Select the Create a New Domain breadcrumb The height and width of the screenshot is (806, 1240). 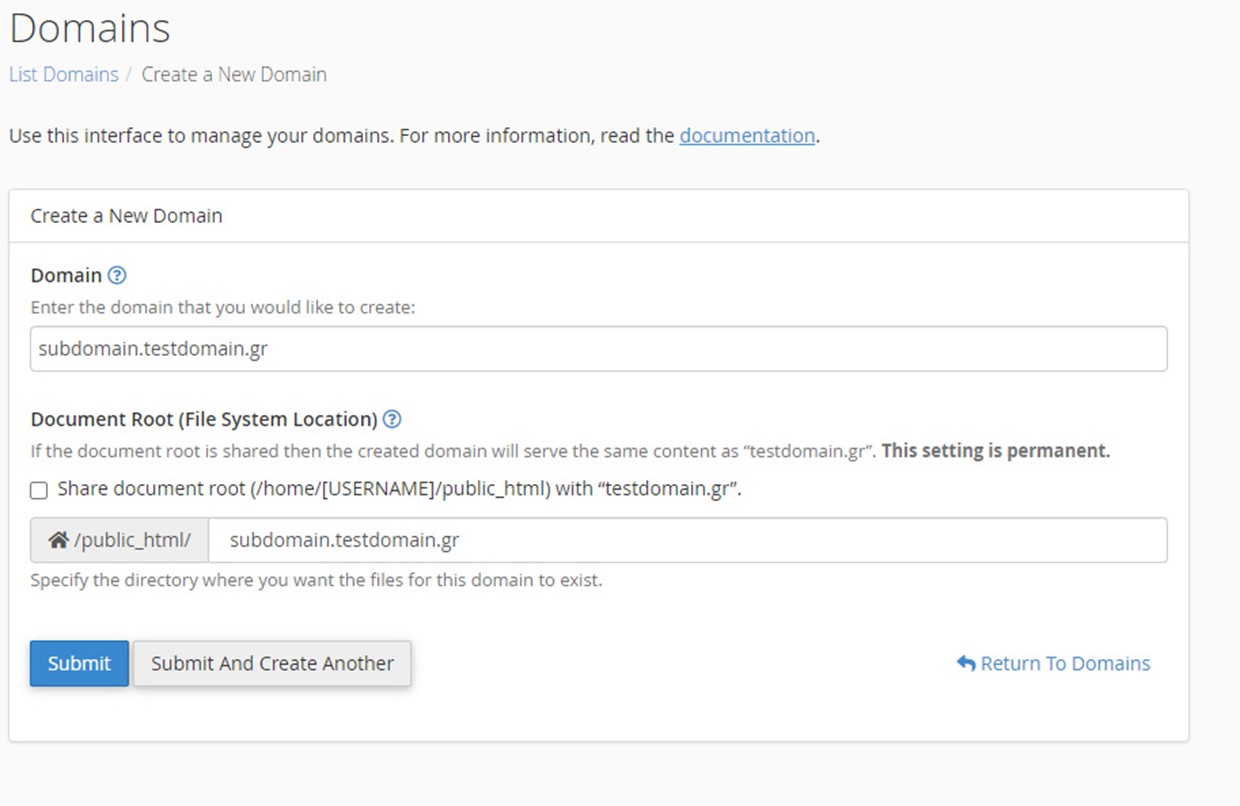234,75
